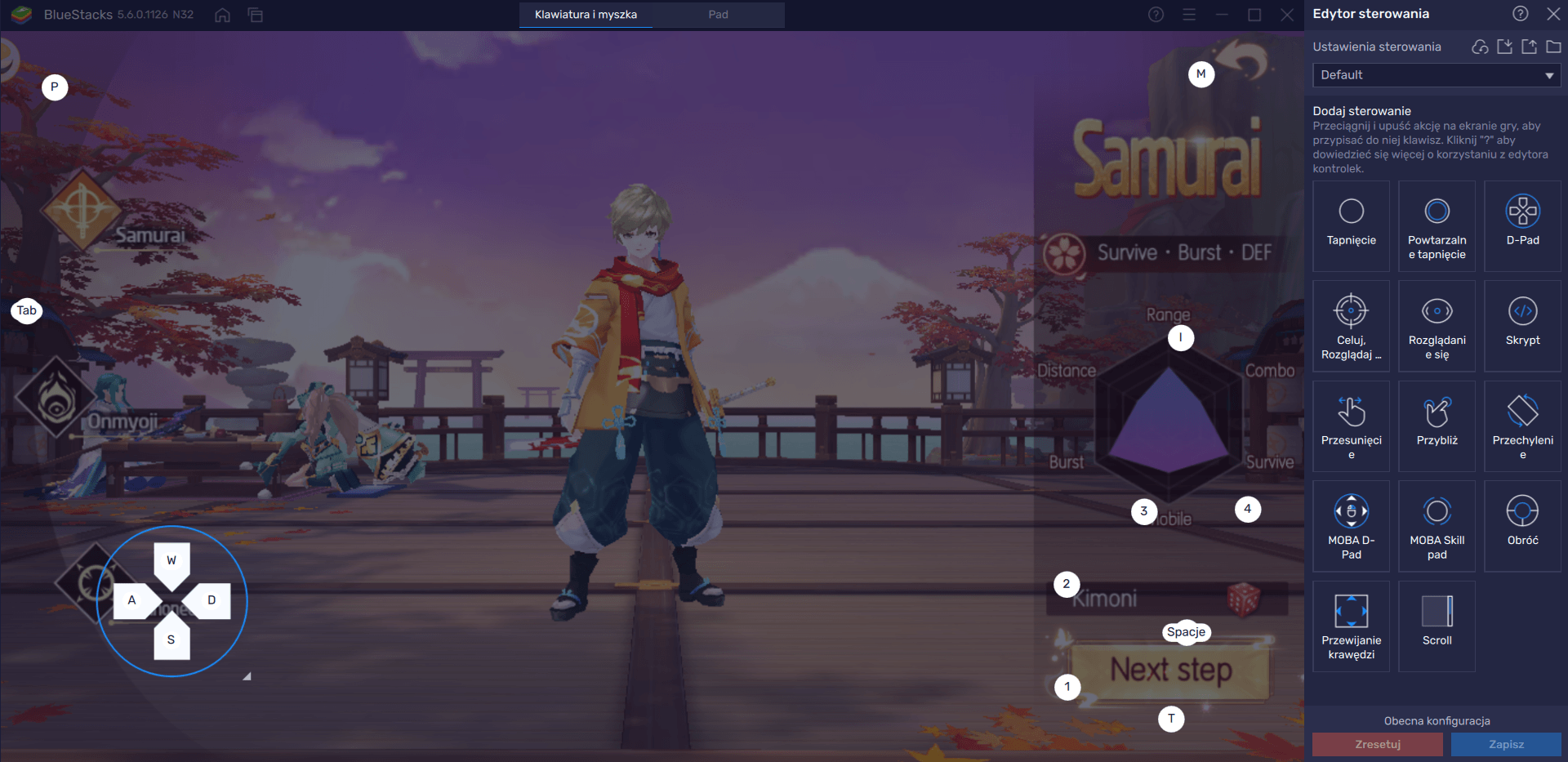Select the I key binding
This screenshot has height=762, width=1568.
coord(1181,337)
